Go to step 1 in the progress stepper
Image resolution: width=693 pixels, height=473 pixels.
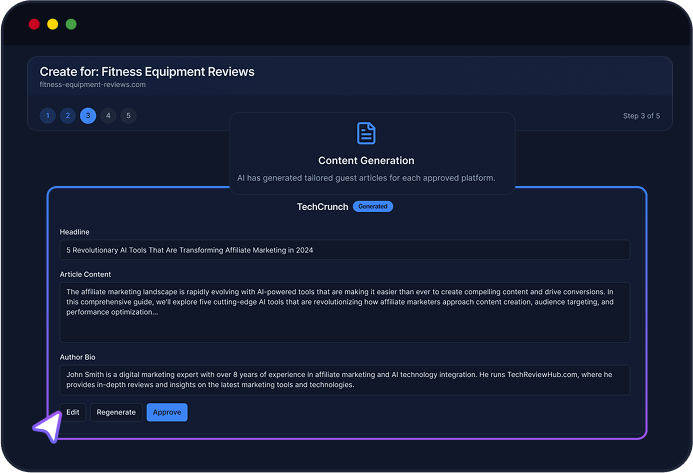click(x=47, y=116)
